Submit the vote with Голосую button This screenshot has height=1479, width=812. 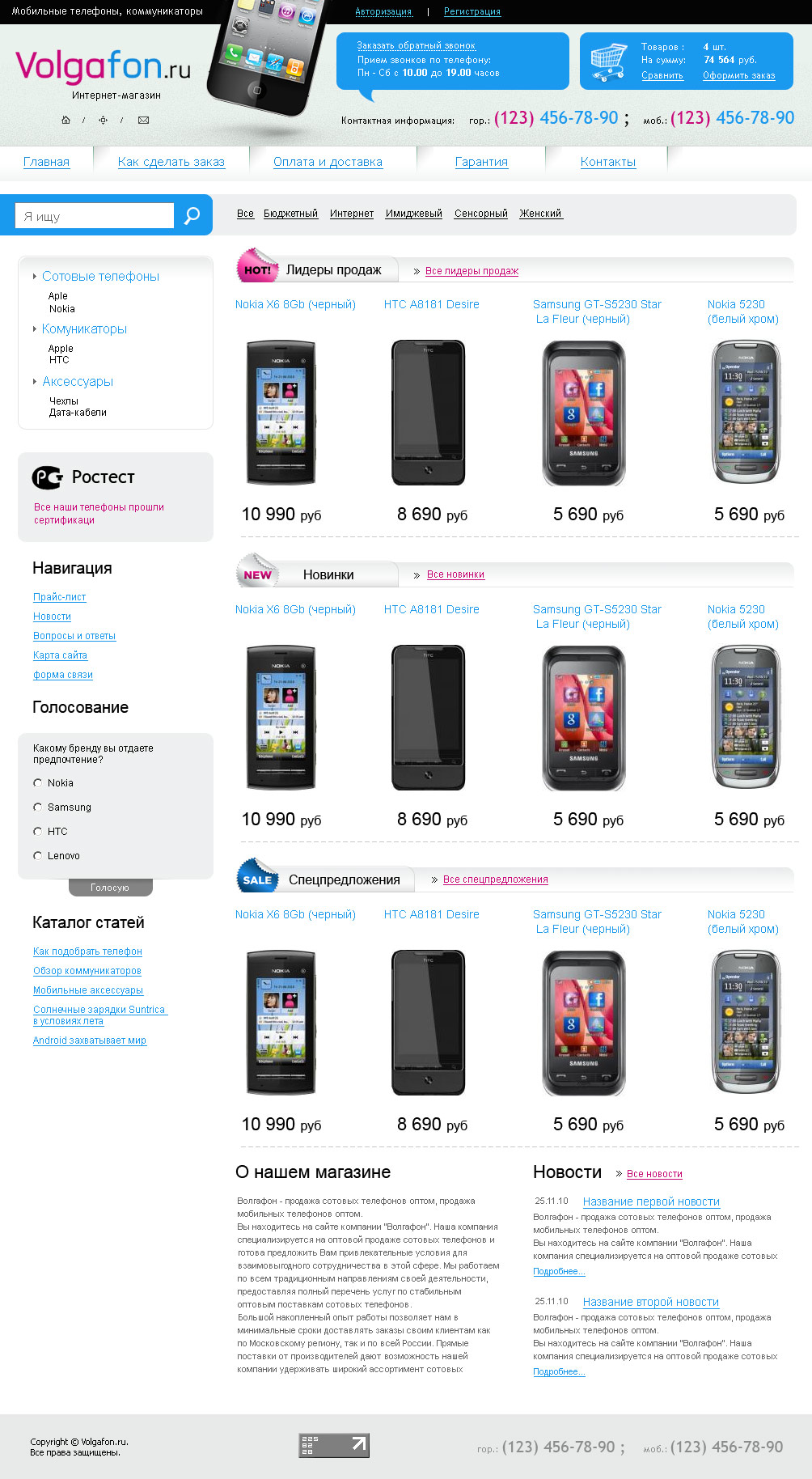pyautogui.click(x=110, y=888)
